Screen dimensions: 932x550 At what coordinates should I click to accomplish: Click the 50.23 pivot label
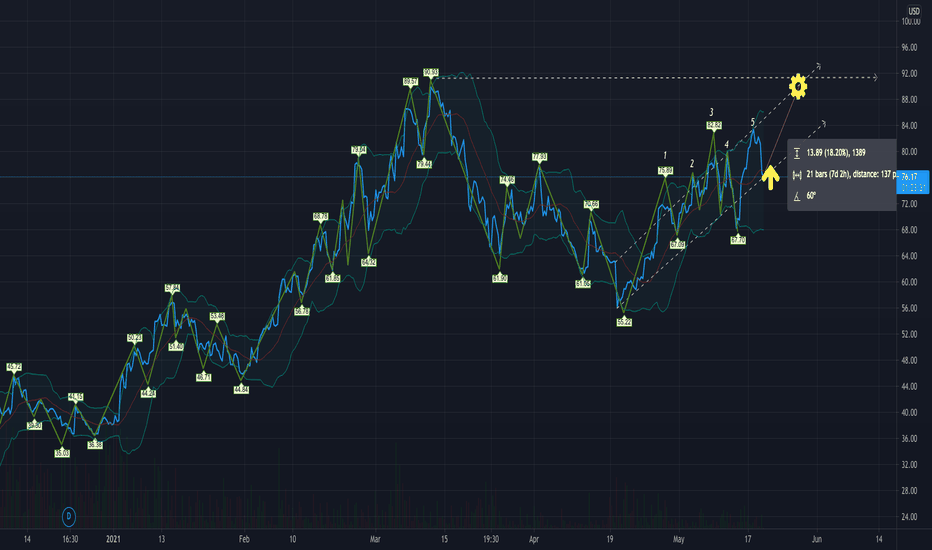tap(135, 338)
